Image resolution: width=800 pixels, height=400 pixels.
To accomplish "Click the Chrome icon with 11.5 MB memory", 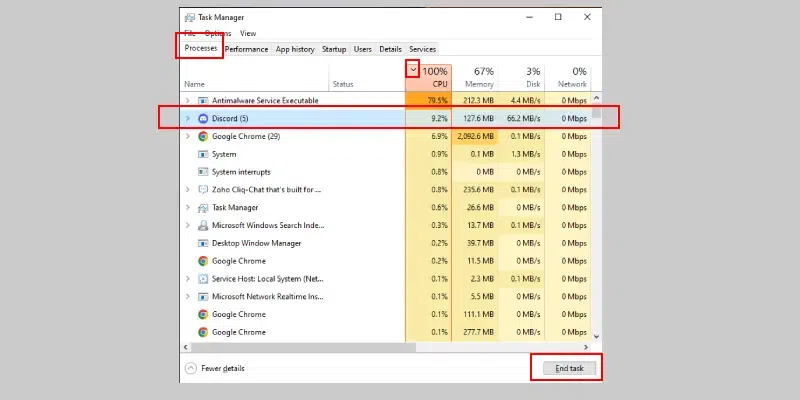I will pyautogui.click(x=203, y=261).
